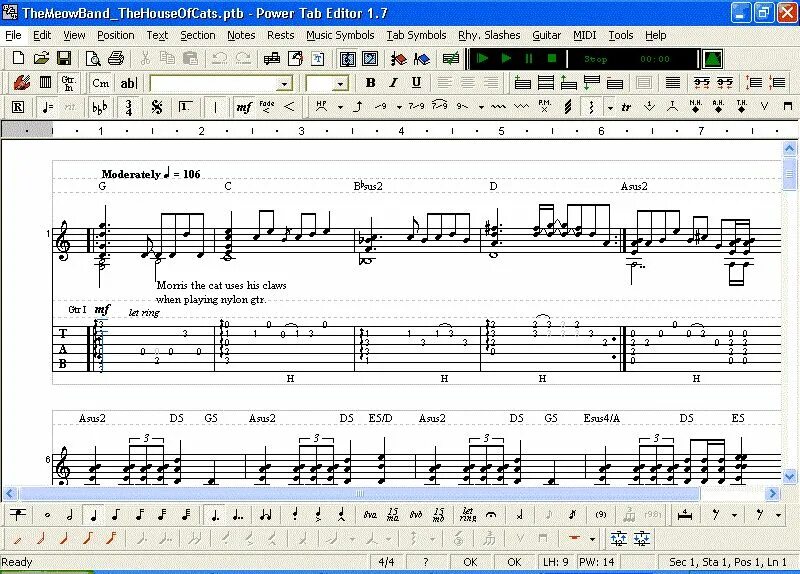Click the PW: 14 status bar field

coord(597,562)
